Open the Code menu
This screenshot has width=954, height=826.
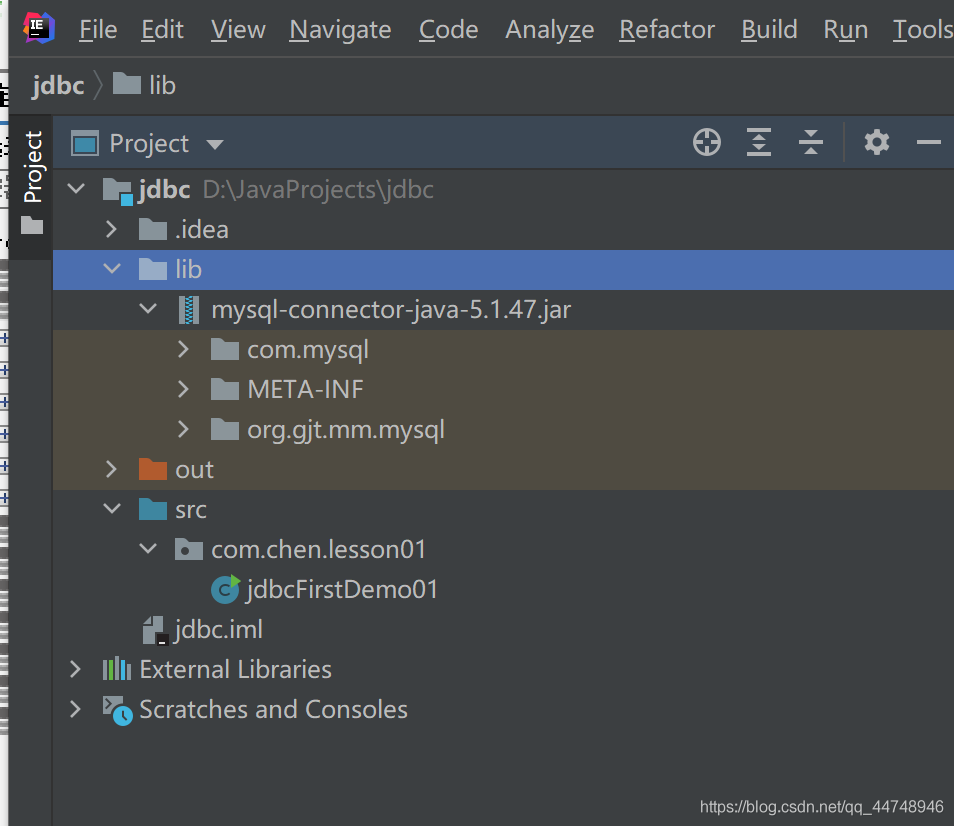(448, 29)
